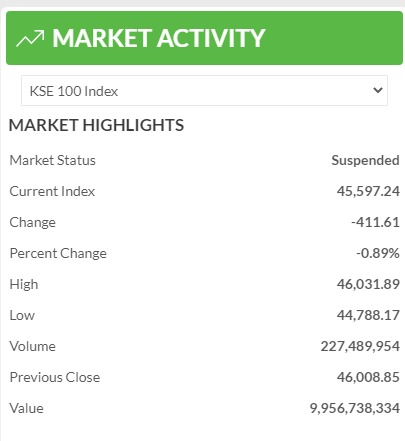Click the dropdown chevron arrow

378,90
